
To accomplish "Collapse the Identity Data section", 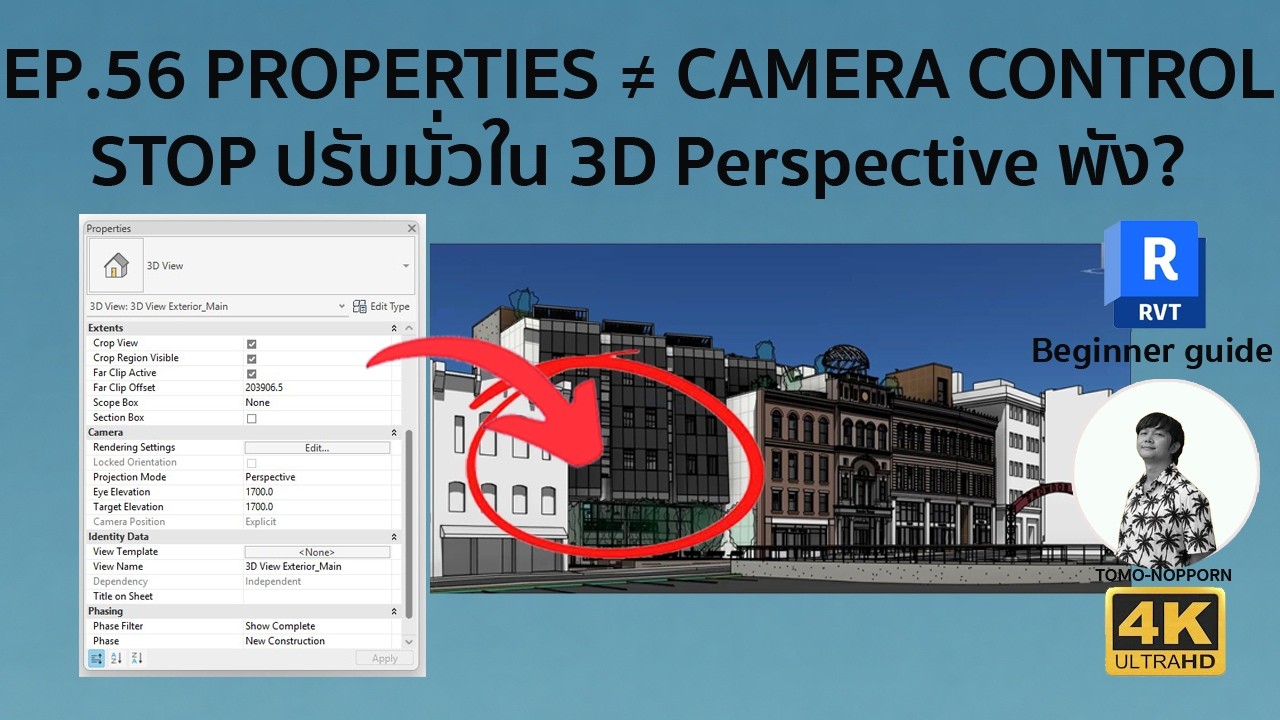I will [394, 537].
